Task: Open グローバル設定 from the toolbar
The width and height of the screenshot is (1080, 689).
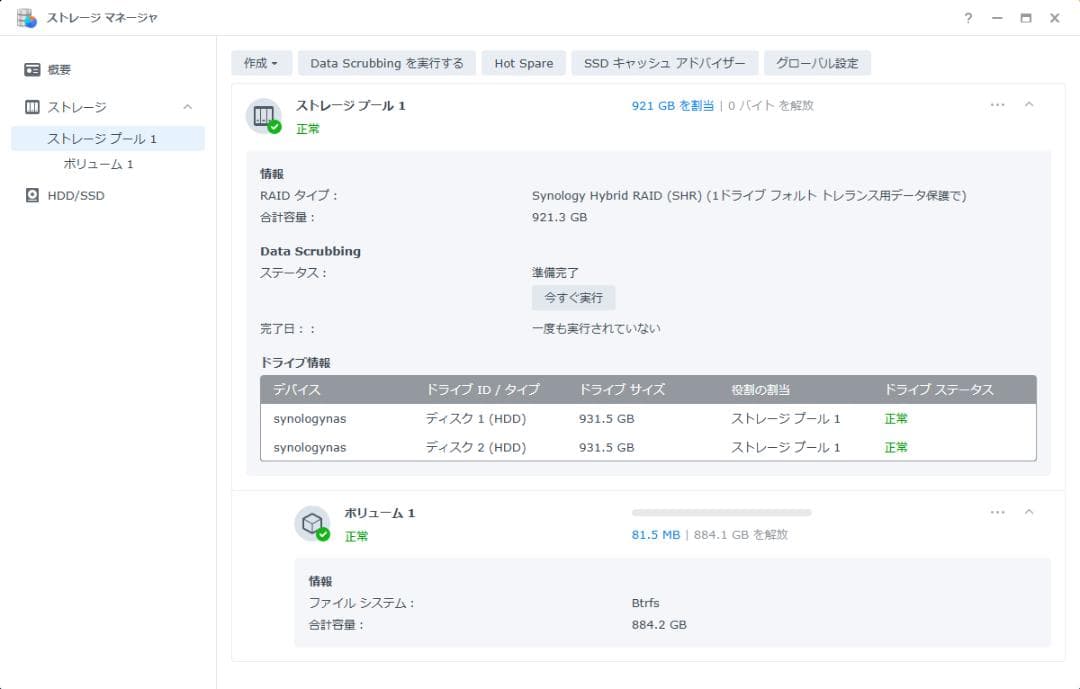Action: (816, 62)
